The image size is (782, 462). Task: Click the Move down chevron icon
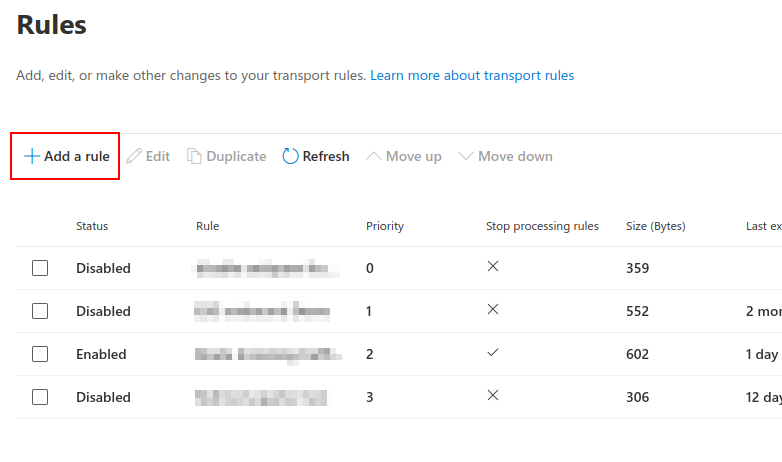pos(465,156)
